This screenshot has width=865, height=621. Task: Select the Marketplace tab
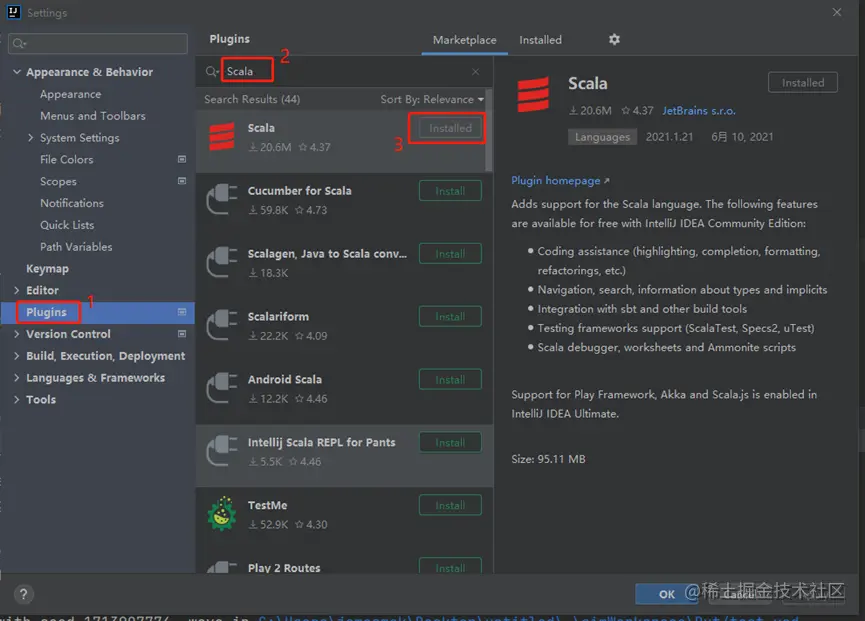(x=464, y=40)
